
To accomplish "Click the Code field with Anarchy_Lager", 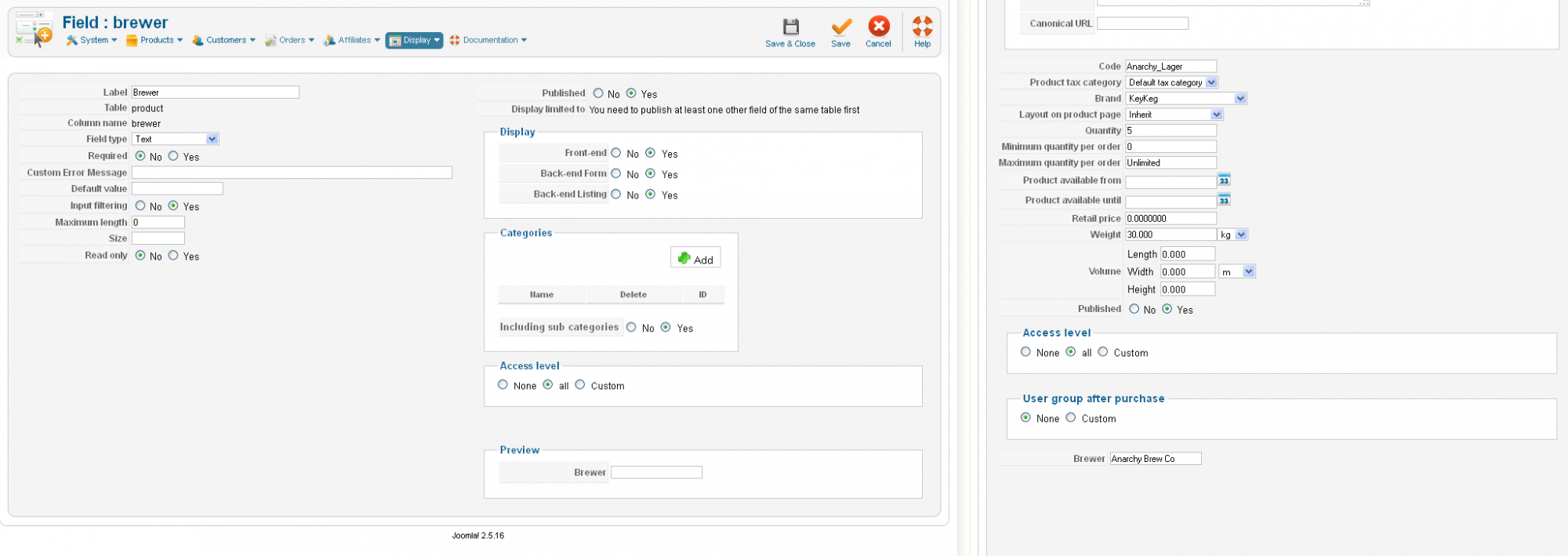I will (1171, 67).
